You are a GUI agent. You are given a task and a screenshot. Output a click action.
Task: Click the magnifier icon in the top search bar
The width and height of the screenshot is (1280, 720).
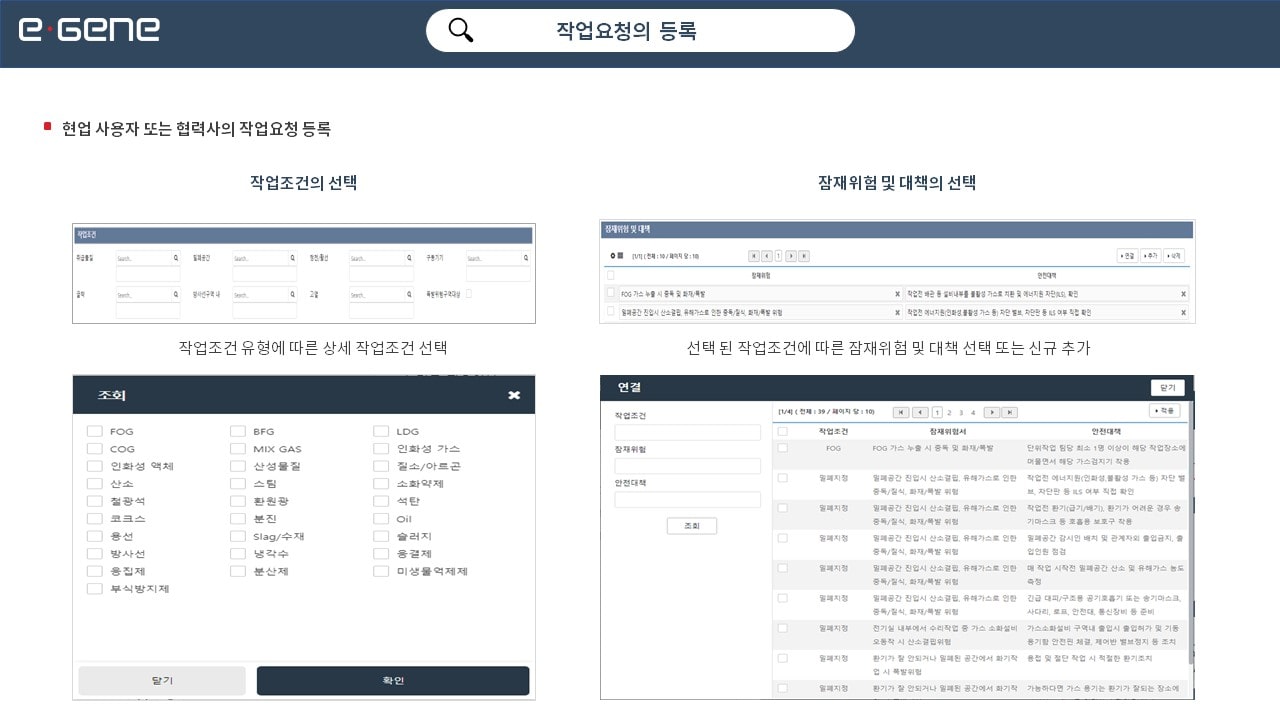point(460,30)
